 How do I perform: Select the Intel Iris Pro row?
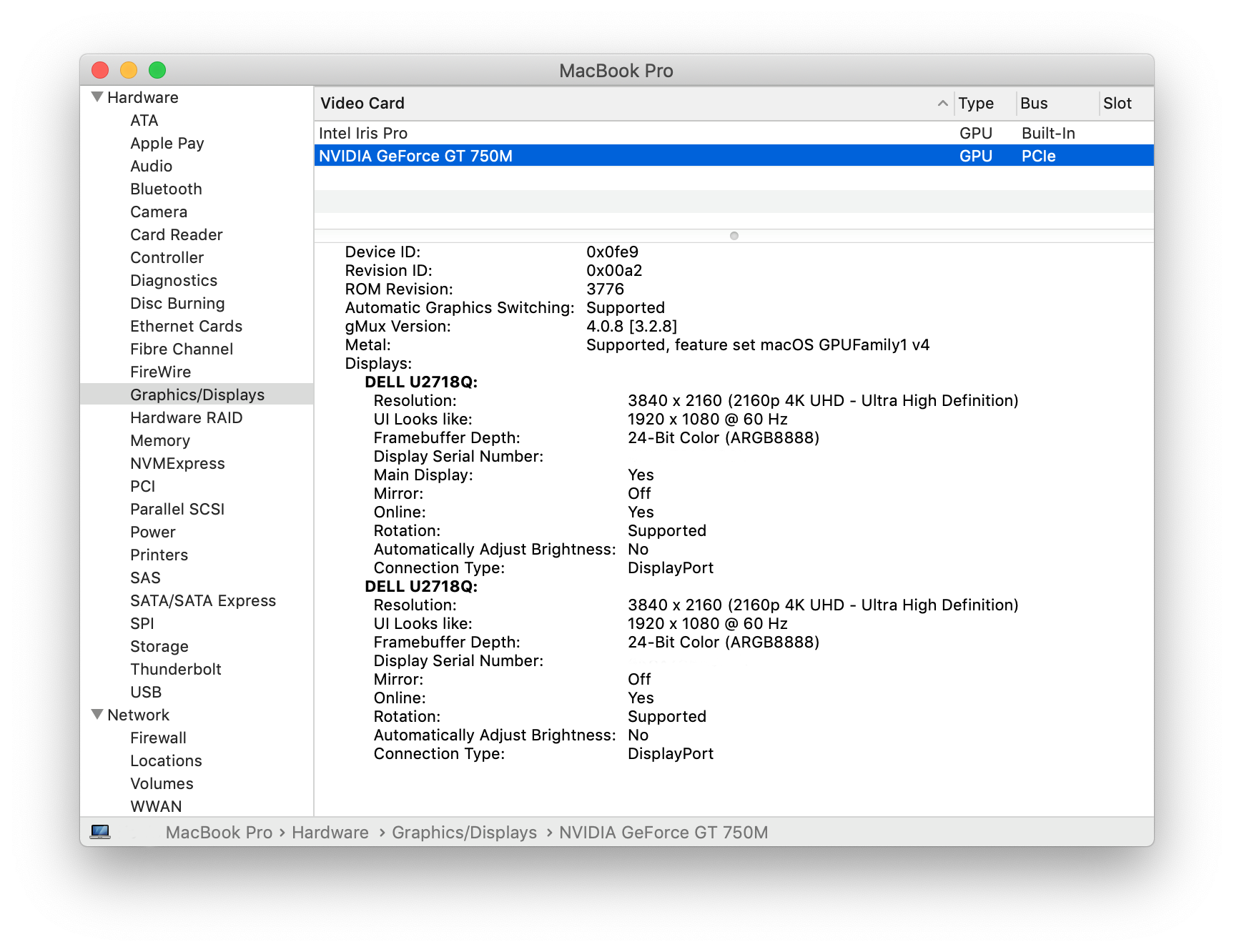[734, 133]
